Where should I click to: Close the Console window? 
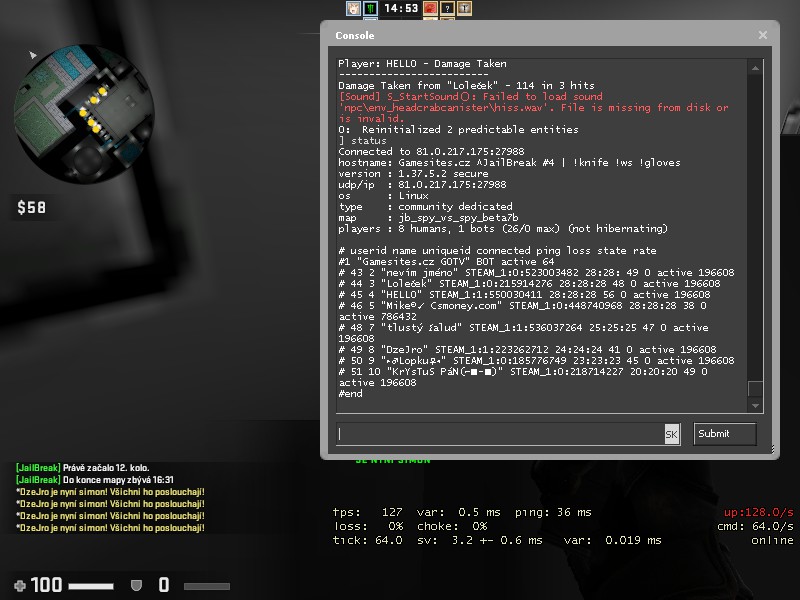coord(763,35)
